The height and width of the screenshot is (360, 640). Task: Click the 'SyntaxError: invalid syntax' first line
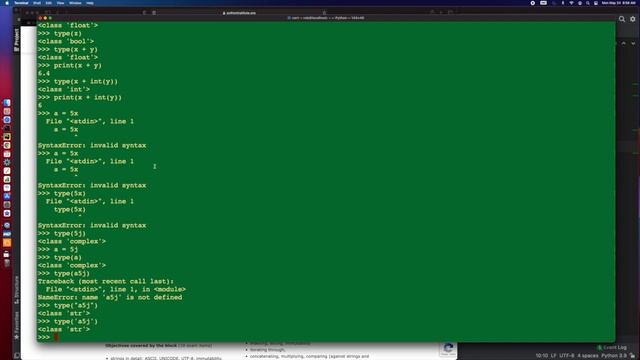tap(92, 145)
